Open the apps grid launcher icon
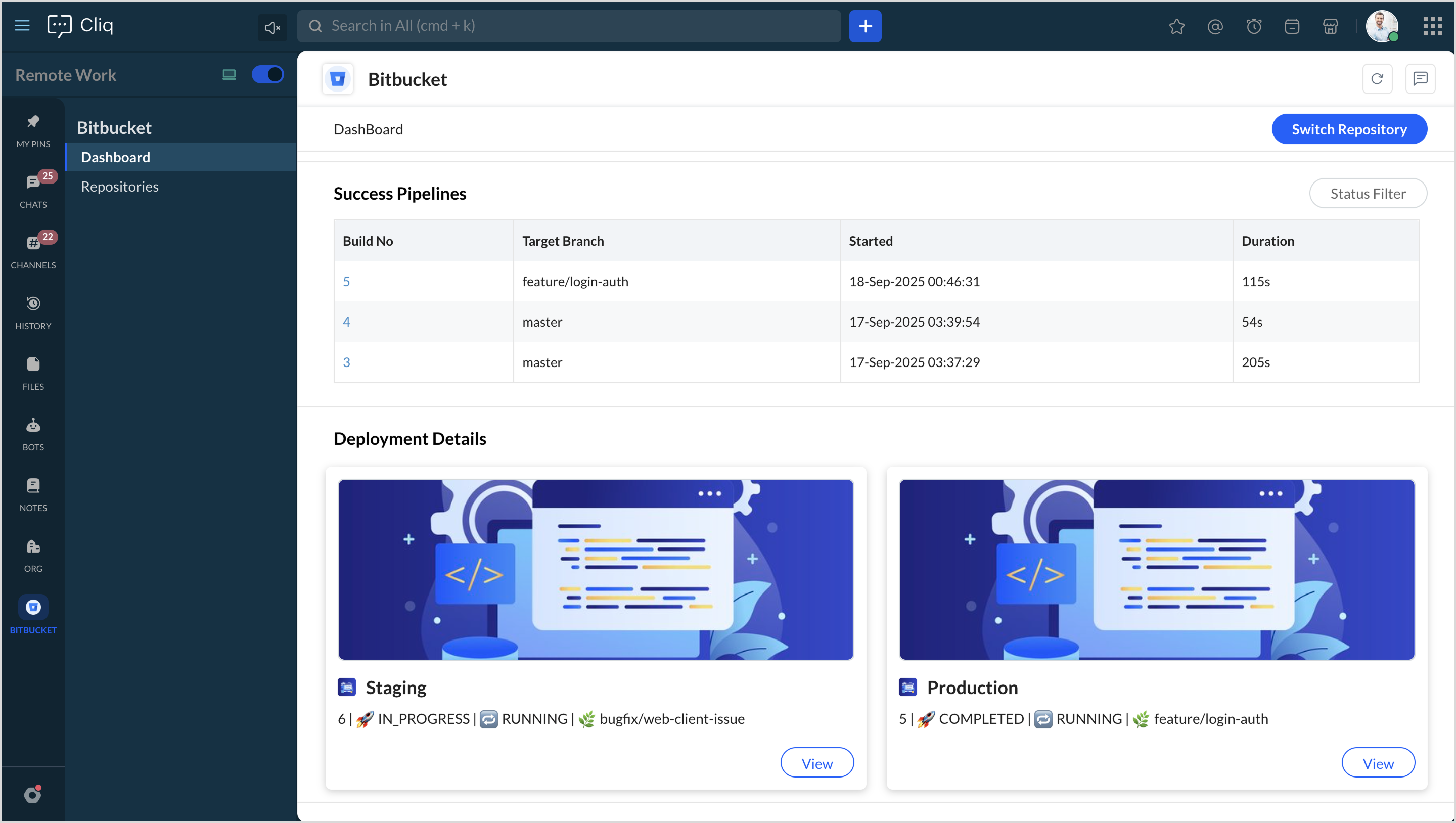 (1432, 26)
